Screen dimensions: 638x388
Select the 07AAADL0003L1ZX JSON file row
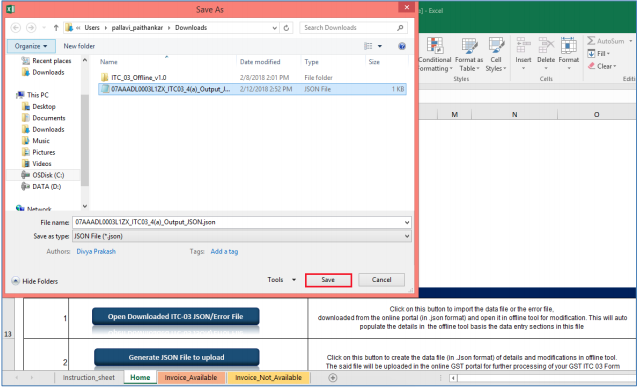(252, 89)
